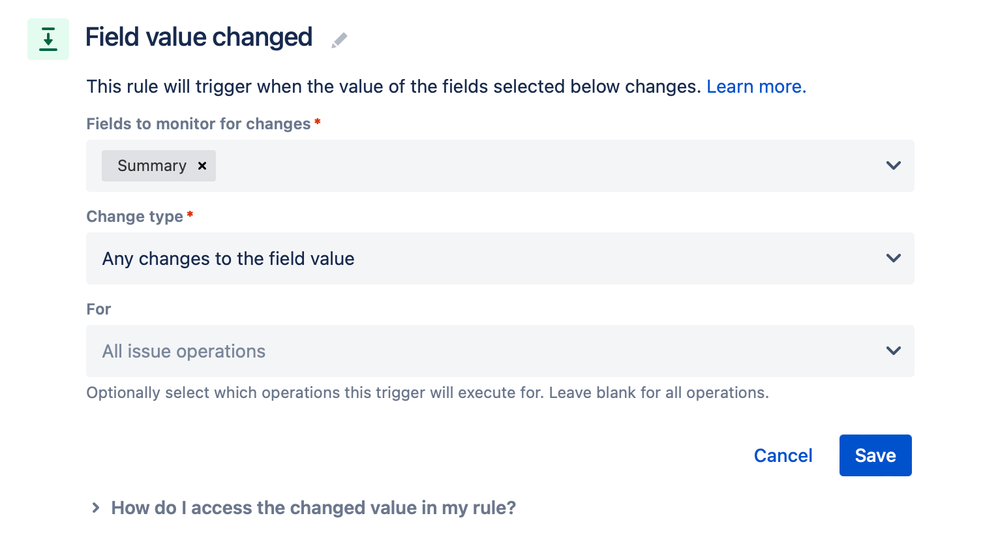998x539 pixels.
Task: Click the Field value changed heading
Action: pos(199,37)
